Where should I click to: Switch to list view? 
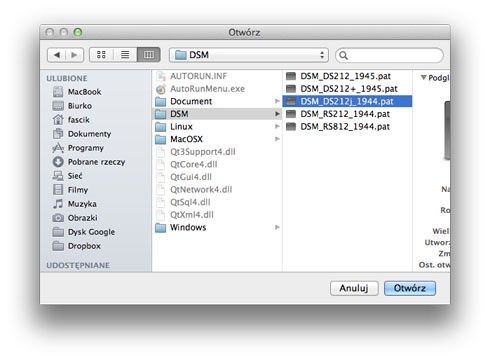pos(125,55)
